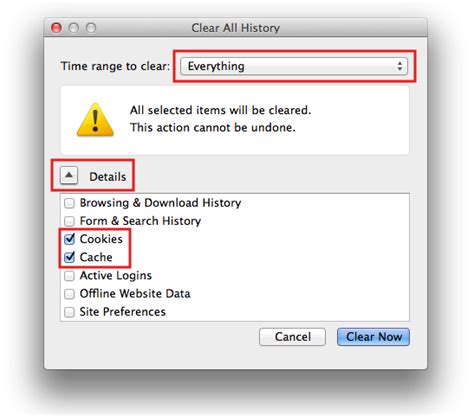Collapse Details with the up-arrow disclosure button
The image size is (474, 416).
tap(69, 175)
